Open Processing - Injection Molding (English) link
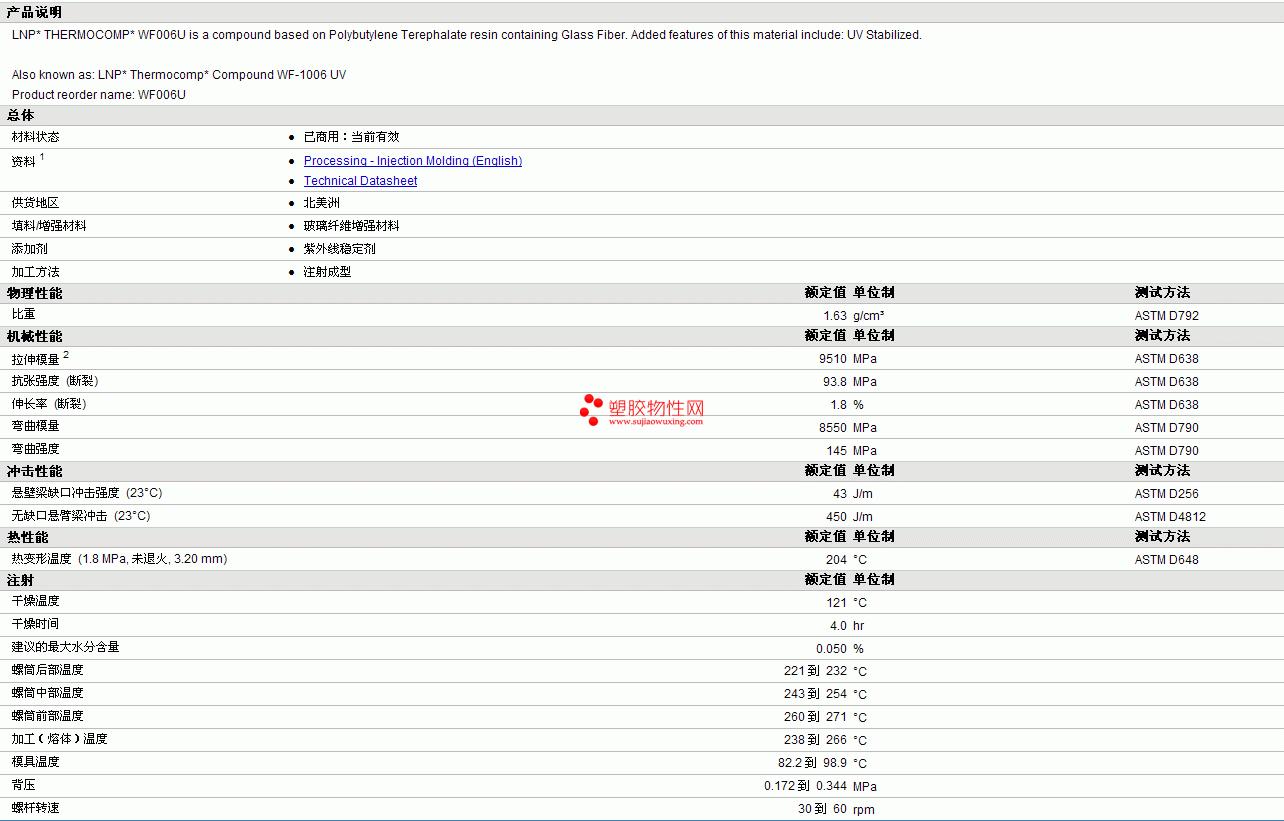This screenshot has width=1284, height=821. click(x=413, y=161)
